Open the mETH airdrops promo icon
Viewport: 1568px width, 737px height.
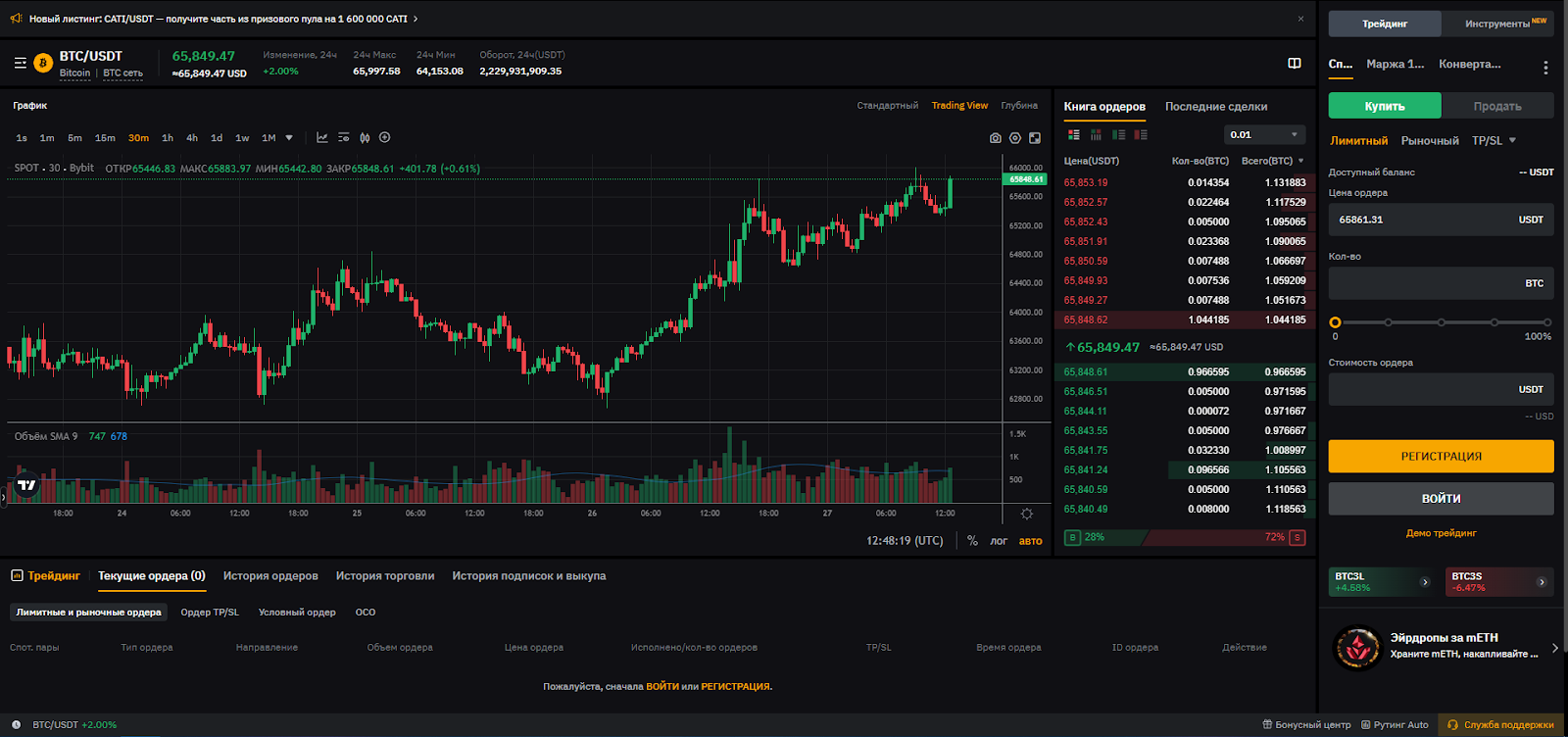tap(1358, 648)
